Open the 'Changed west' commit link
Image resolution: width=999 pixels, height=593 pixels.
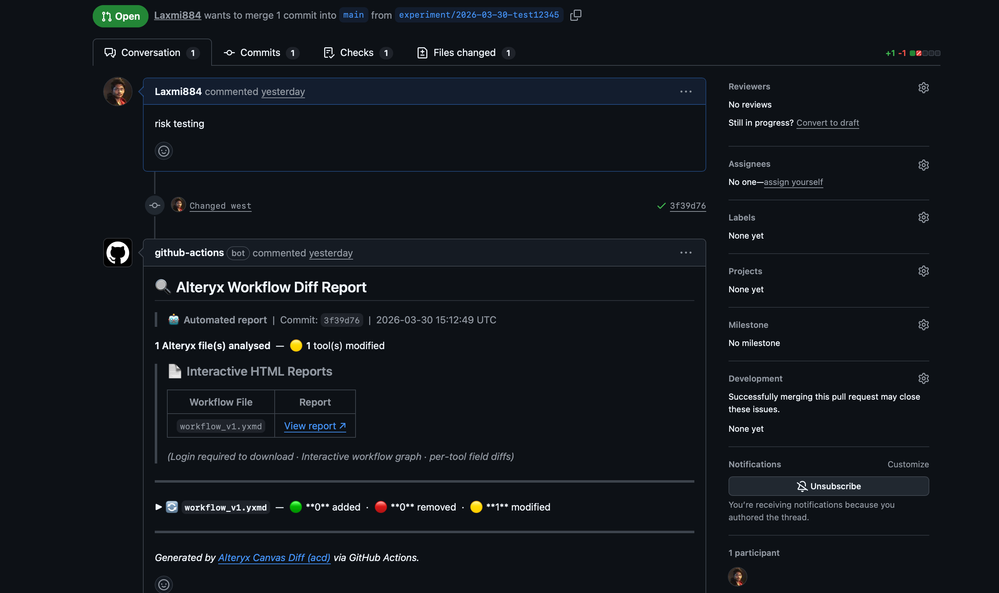pyautogui.click(x=220, y=206)
